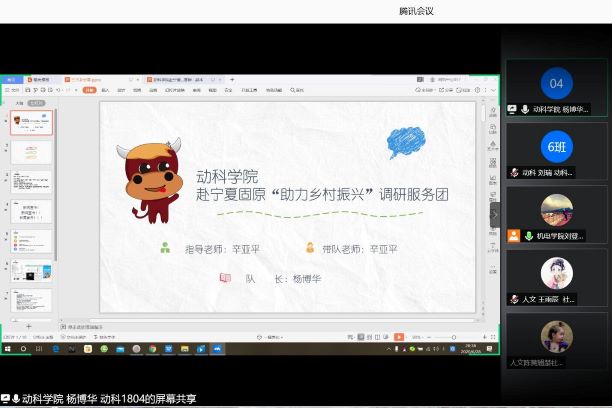Click the red bull mascot image

[x=151, y=179]
